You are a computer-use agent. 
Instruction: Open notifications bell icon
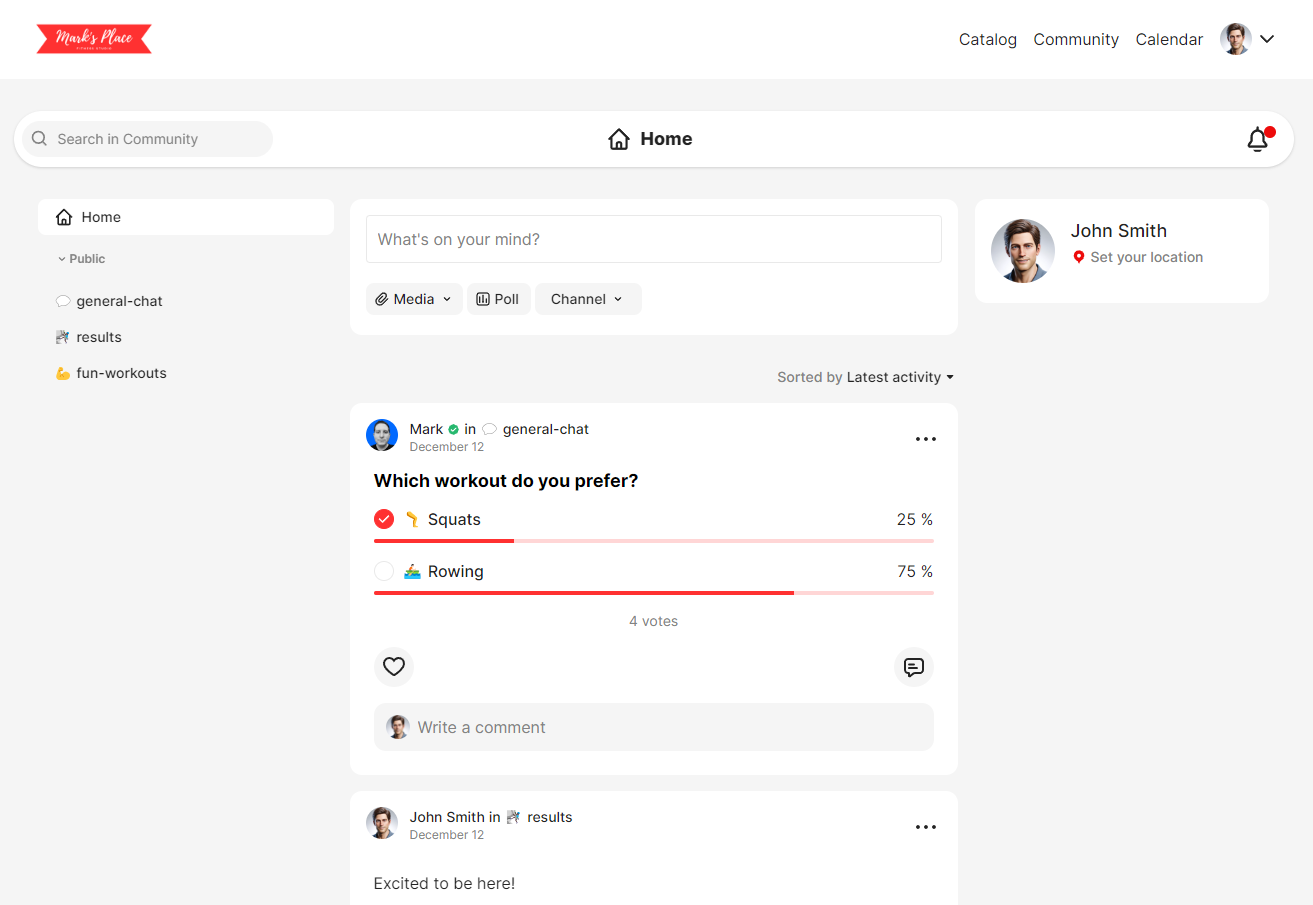pos(1258,140)
